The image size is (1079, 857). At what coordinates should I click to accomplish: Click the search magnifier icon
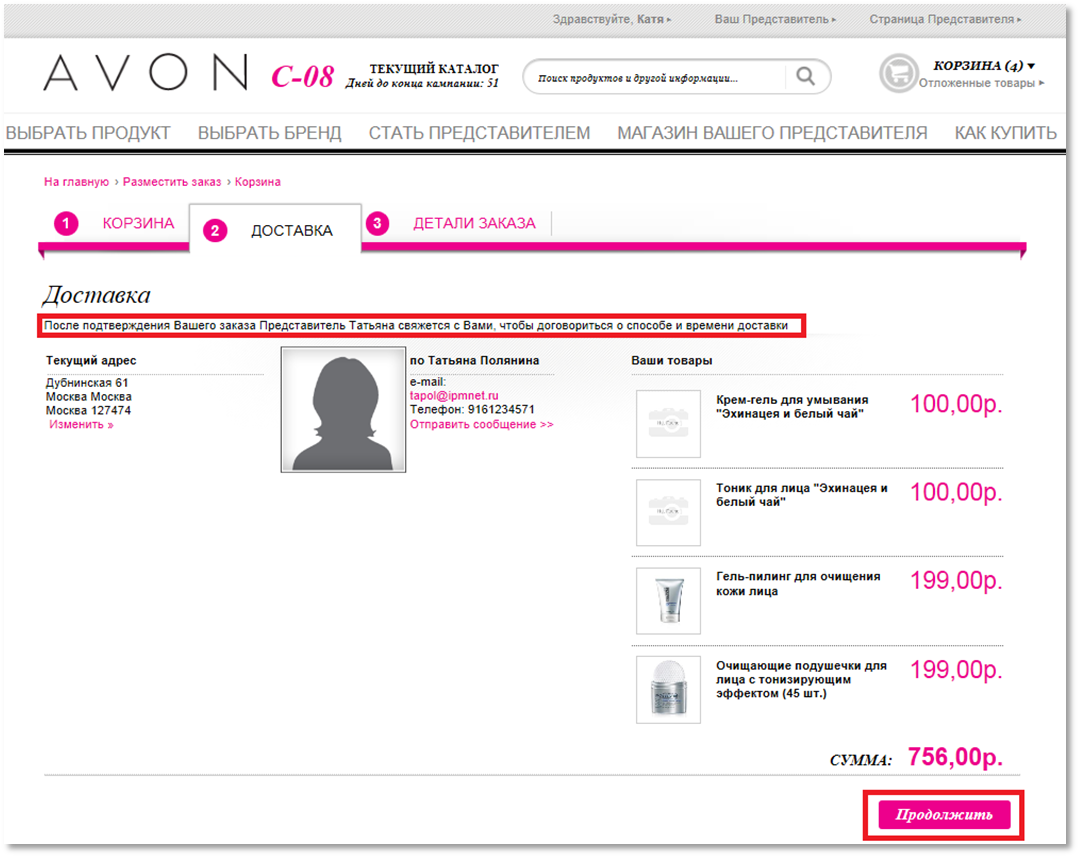(x=805, y=76)
